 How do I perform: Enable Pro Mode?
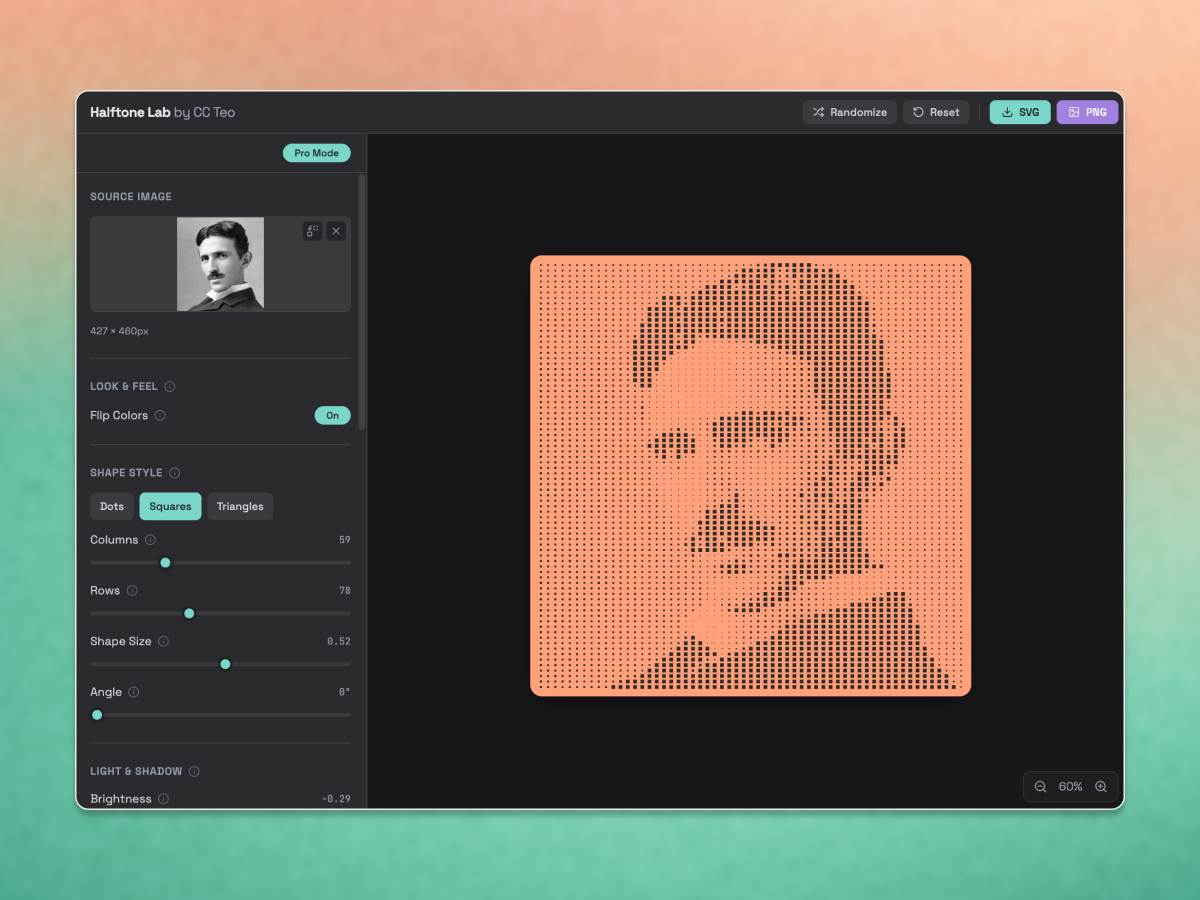pos(316,153)
